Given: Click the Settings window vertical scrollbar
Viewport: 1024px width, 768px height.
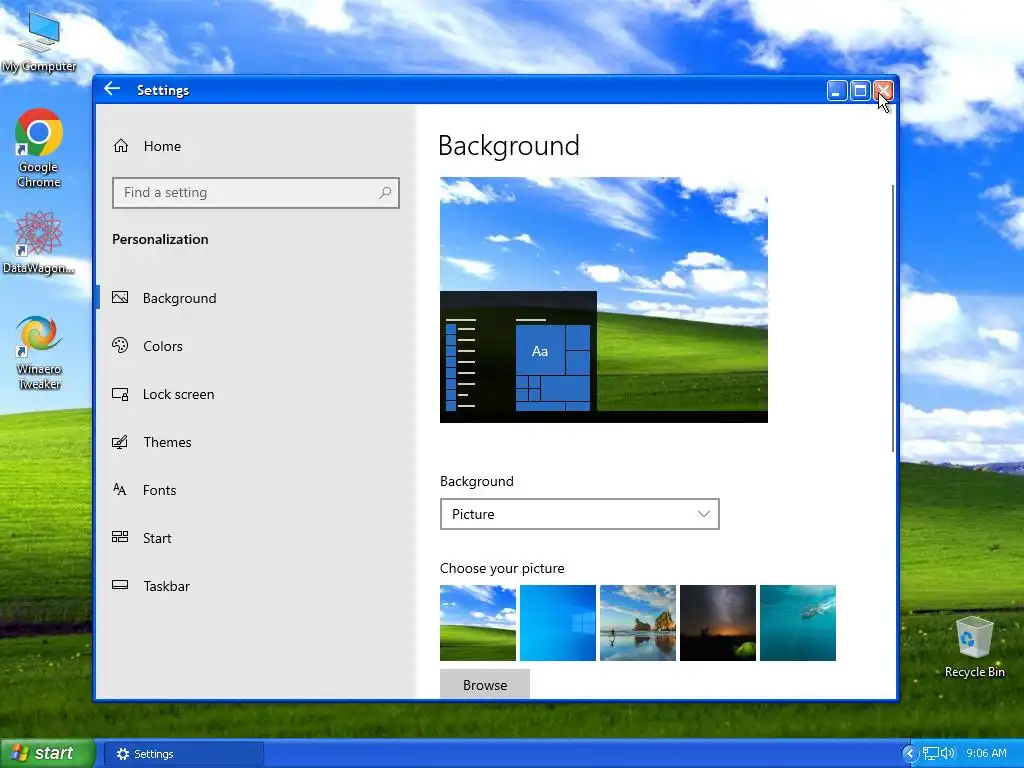Looking at the screenshot, I should (x=892, y=319).
